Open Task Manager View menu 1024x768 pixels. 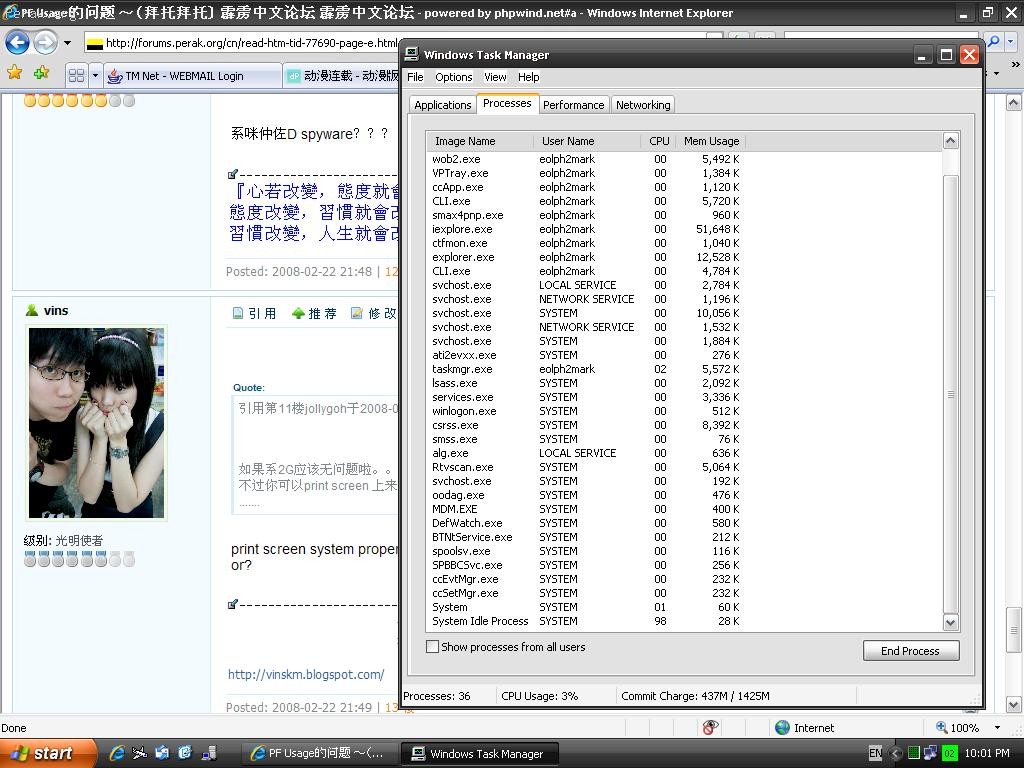click(495, 77)
